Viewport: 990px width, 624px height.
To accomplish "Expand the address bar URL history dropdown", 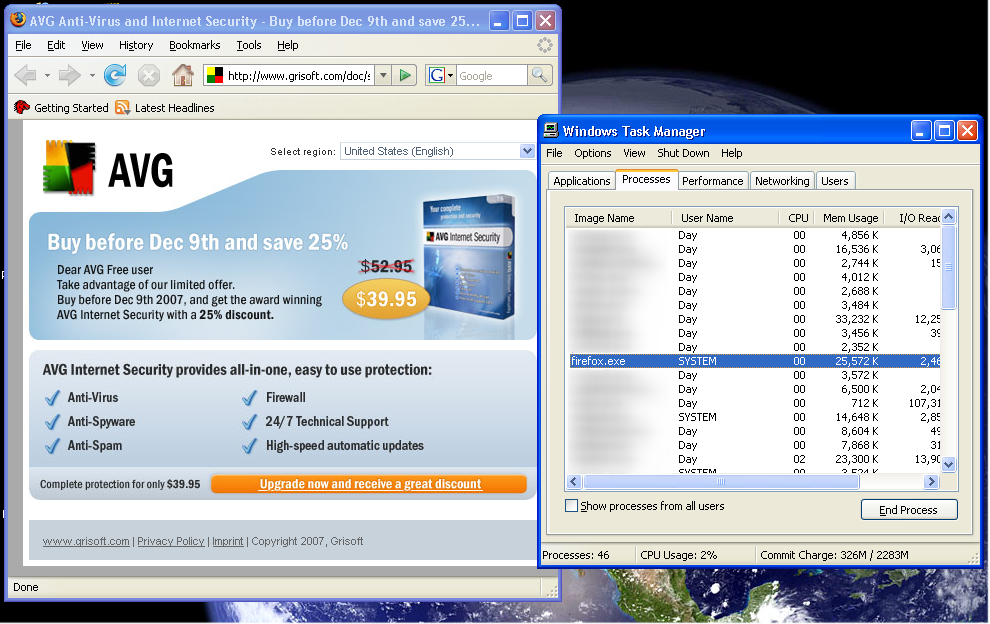I will 383,76.
